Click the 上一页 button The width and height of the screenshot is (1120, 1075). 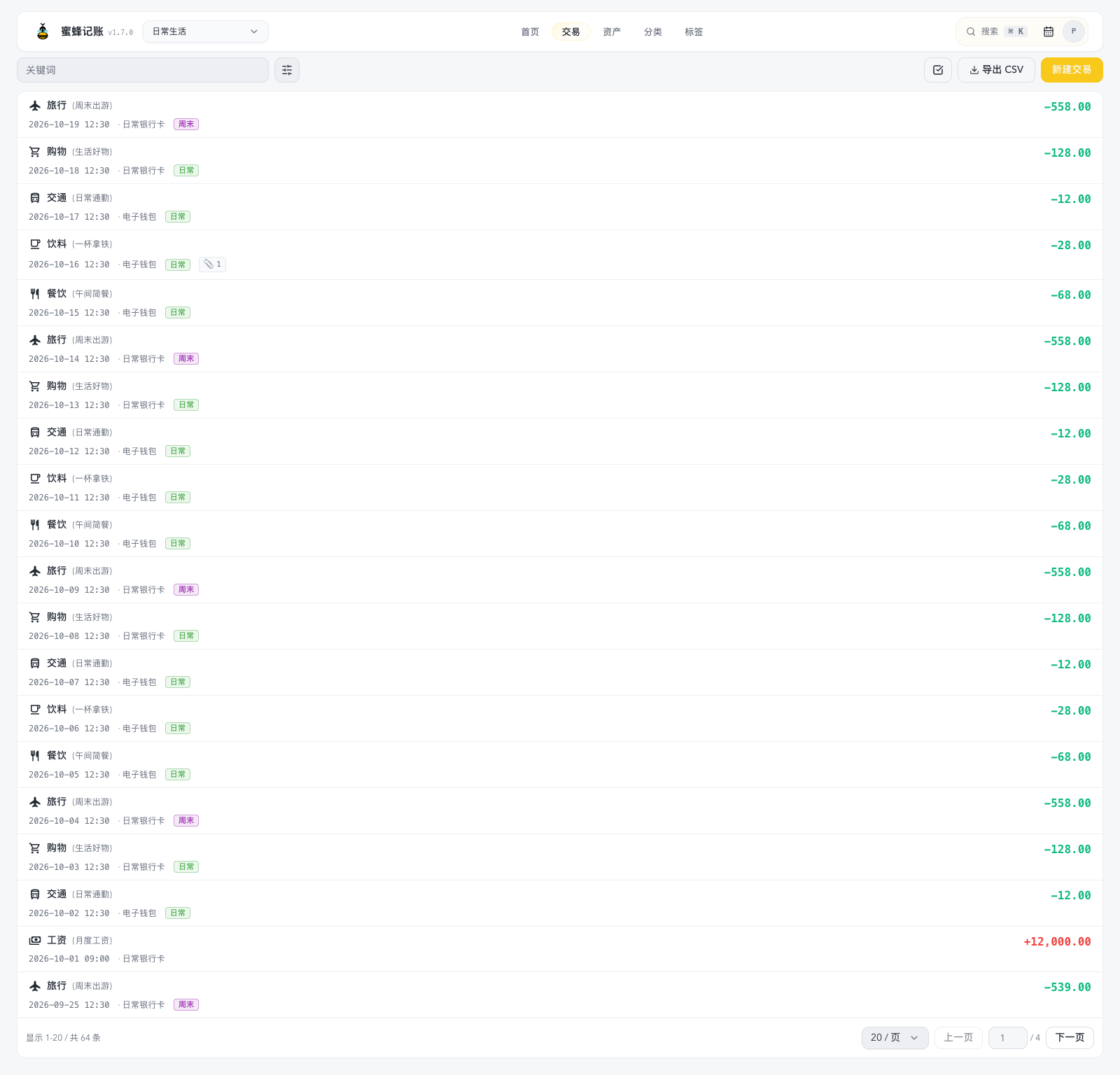point(958,1037)
